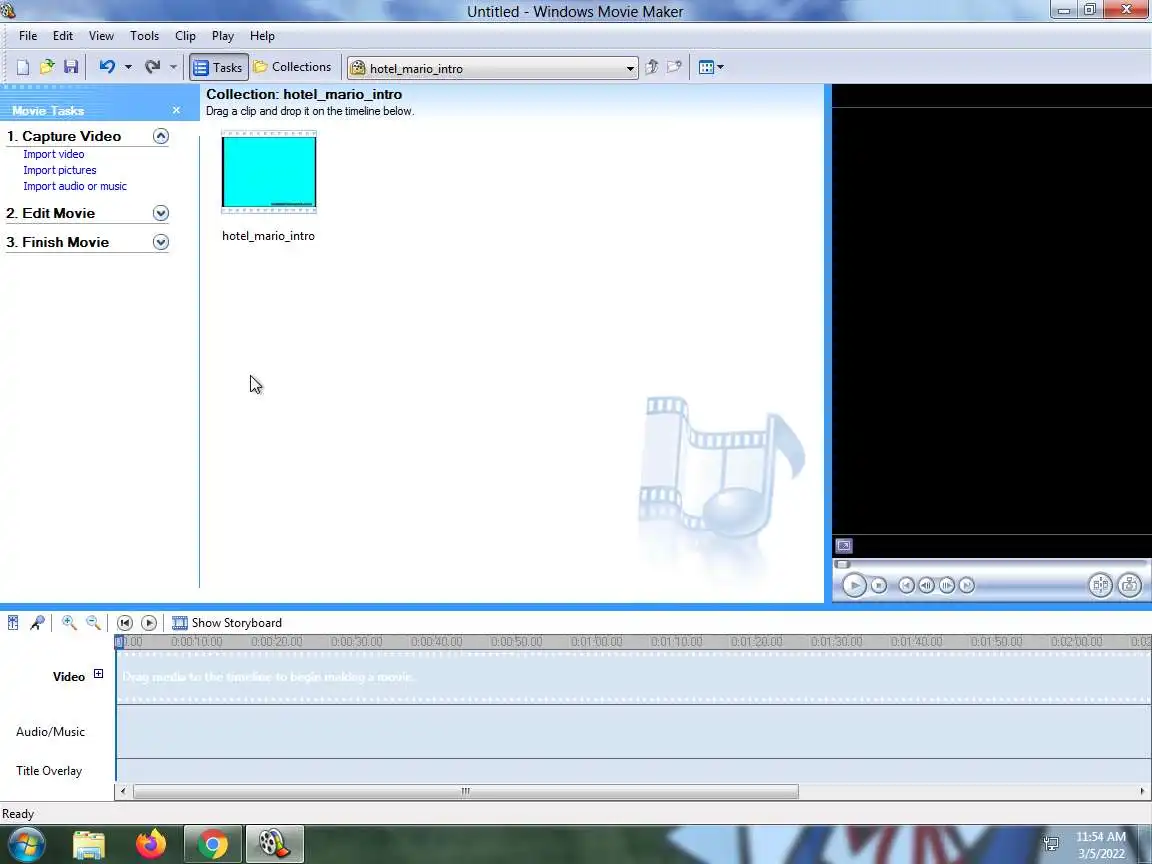This screenshot has height=864, width=1152.
Task: Click the 0:00:30.00 ruler mark
Action: (x=356, y=641)
